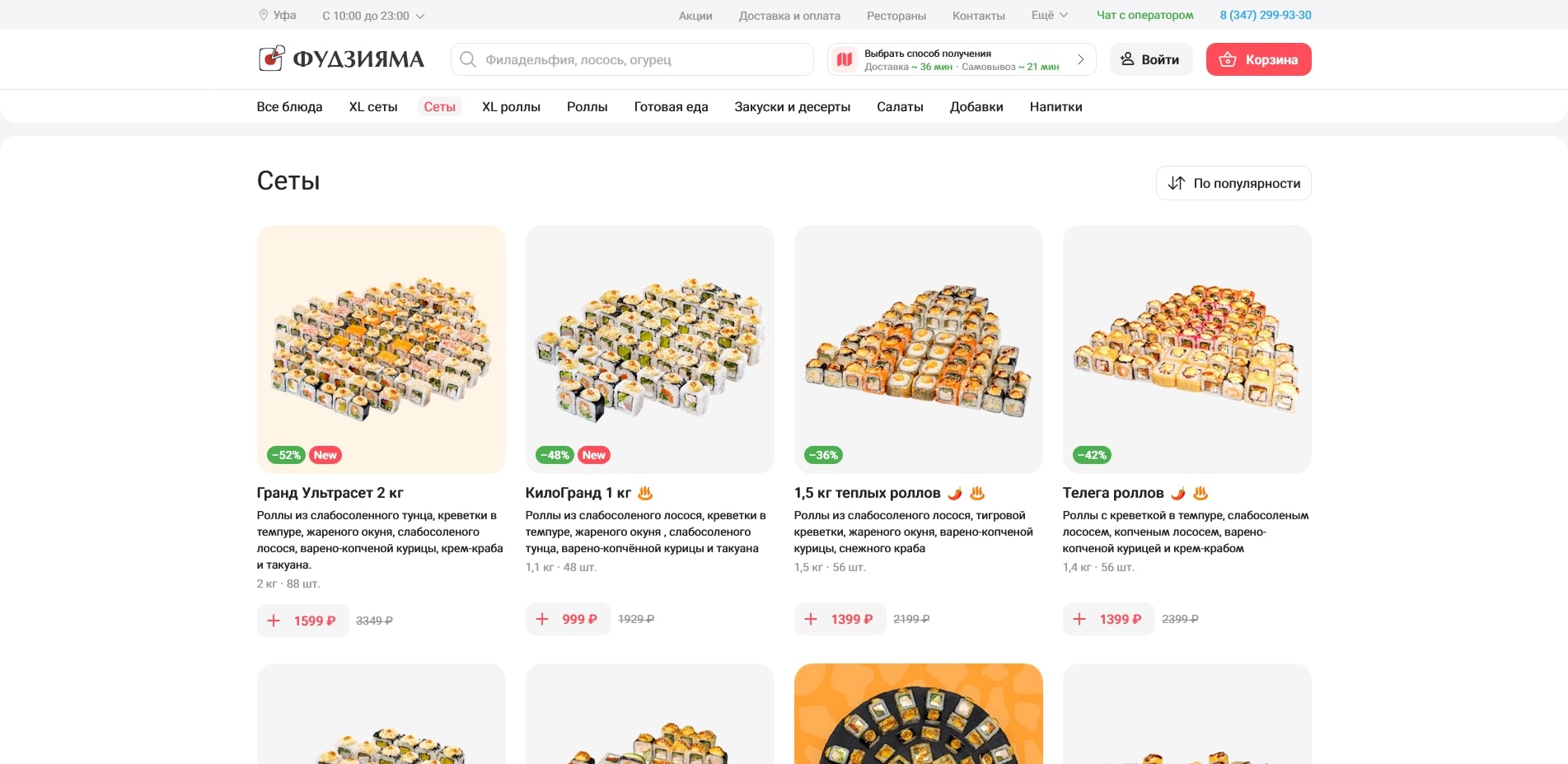The height and width of the screenshot is (764, 1568).
Task: Click the cart basket icon
Action: [x=1228, y=59]
